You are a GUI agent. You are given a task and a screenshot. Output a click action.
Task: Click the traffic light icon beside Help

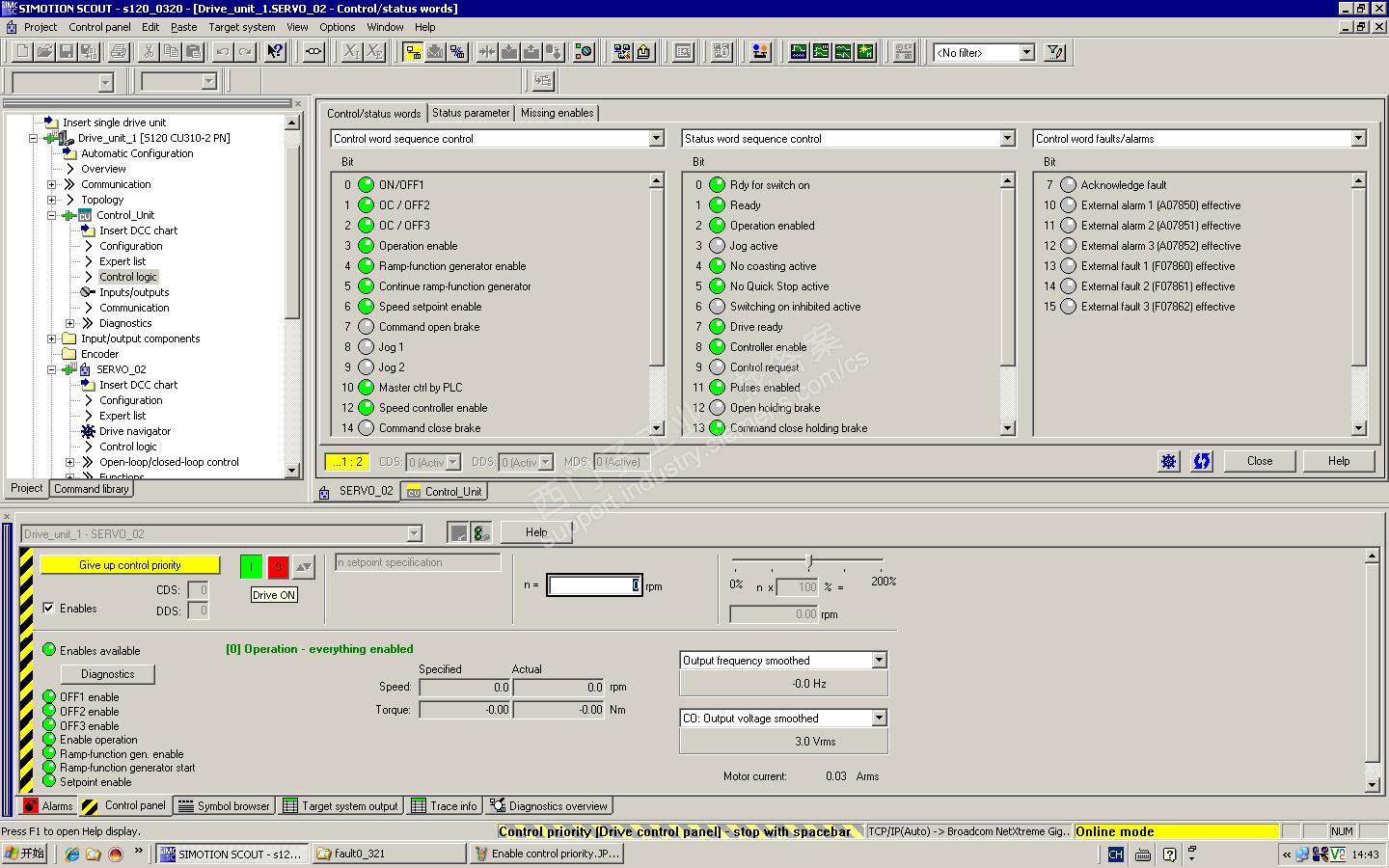(480, 532)
